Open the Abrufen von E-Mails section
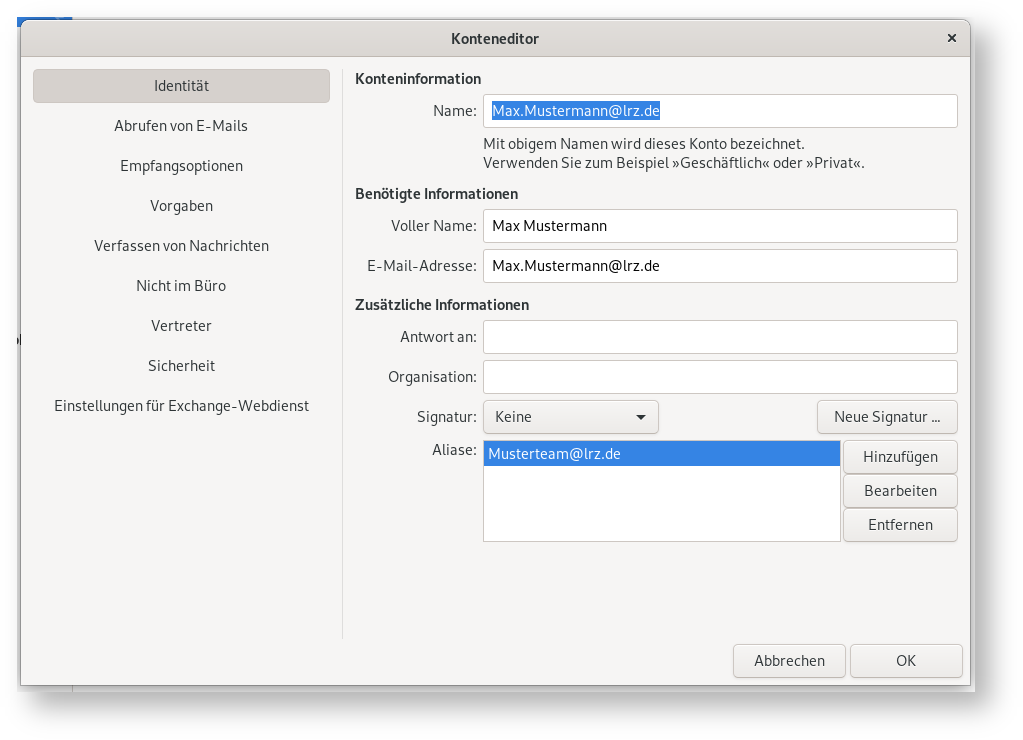 tap(181, 126)
